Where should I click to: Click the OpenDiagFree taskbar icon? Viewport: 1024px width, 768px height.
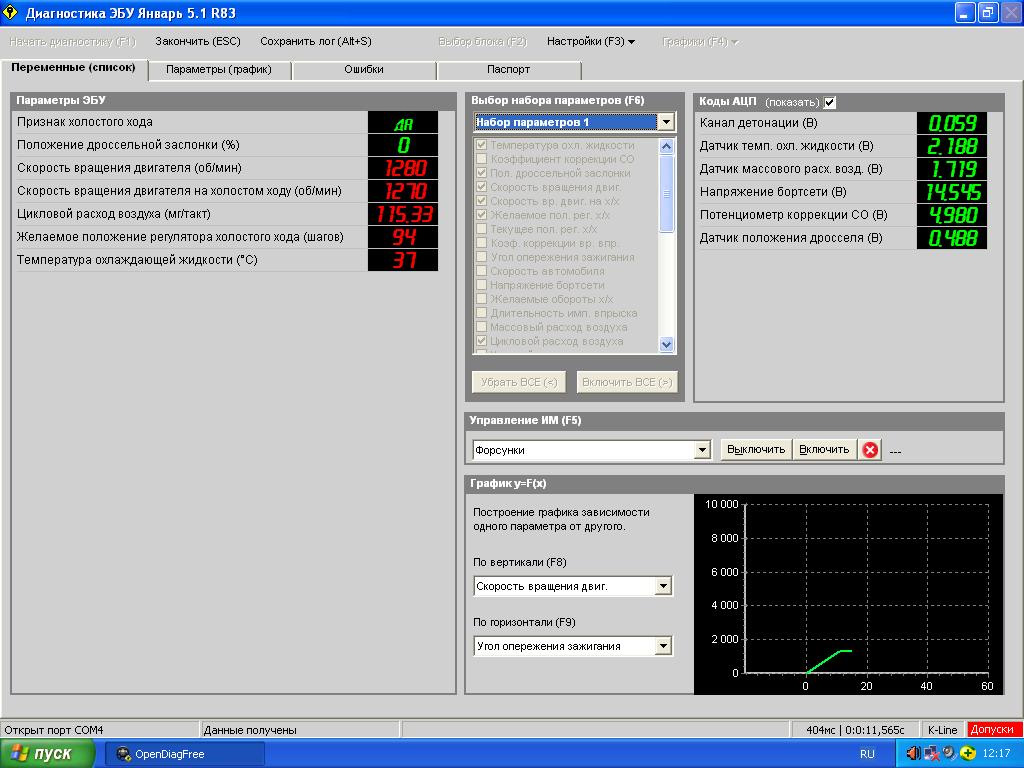(x=124, y=754)
